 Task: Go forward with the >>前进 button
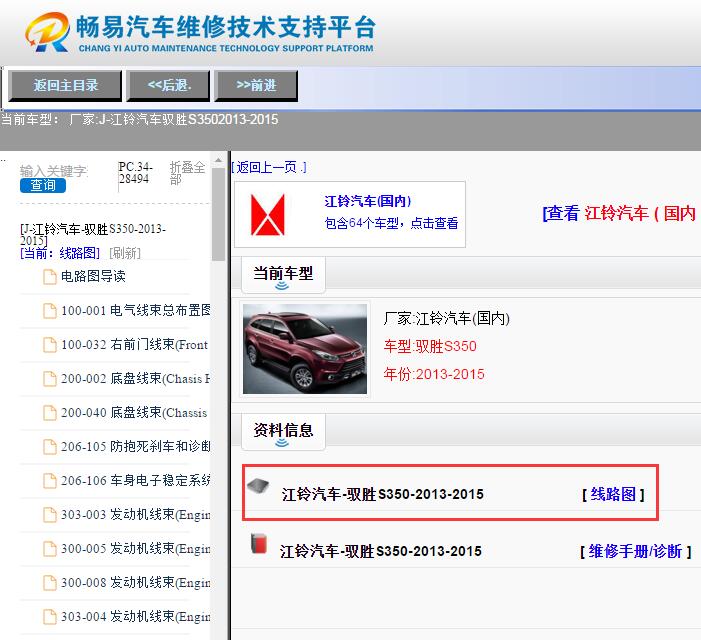click(x=256, y=85)
